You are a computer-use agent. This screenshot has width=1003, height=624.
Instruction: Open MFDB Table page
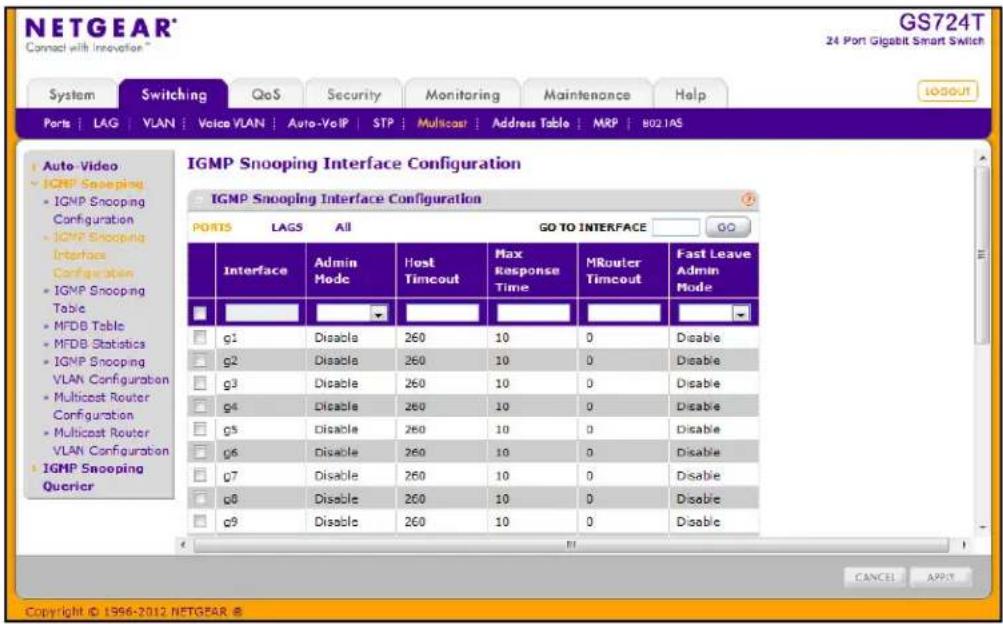tap(89, 326)
